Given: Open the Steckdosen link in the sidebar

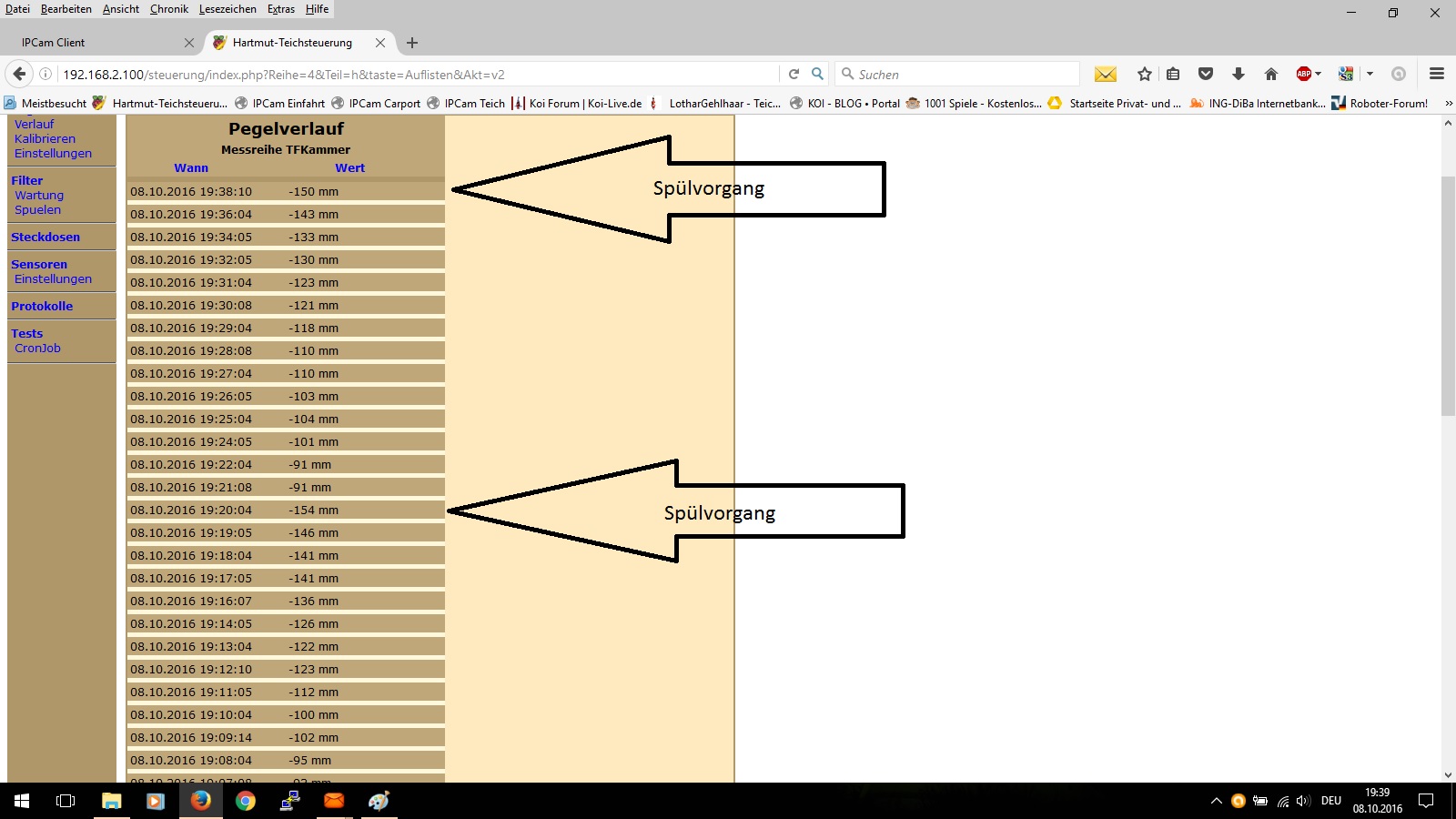Looking at the screenshot, I should click(45, 237).
